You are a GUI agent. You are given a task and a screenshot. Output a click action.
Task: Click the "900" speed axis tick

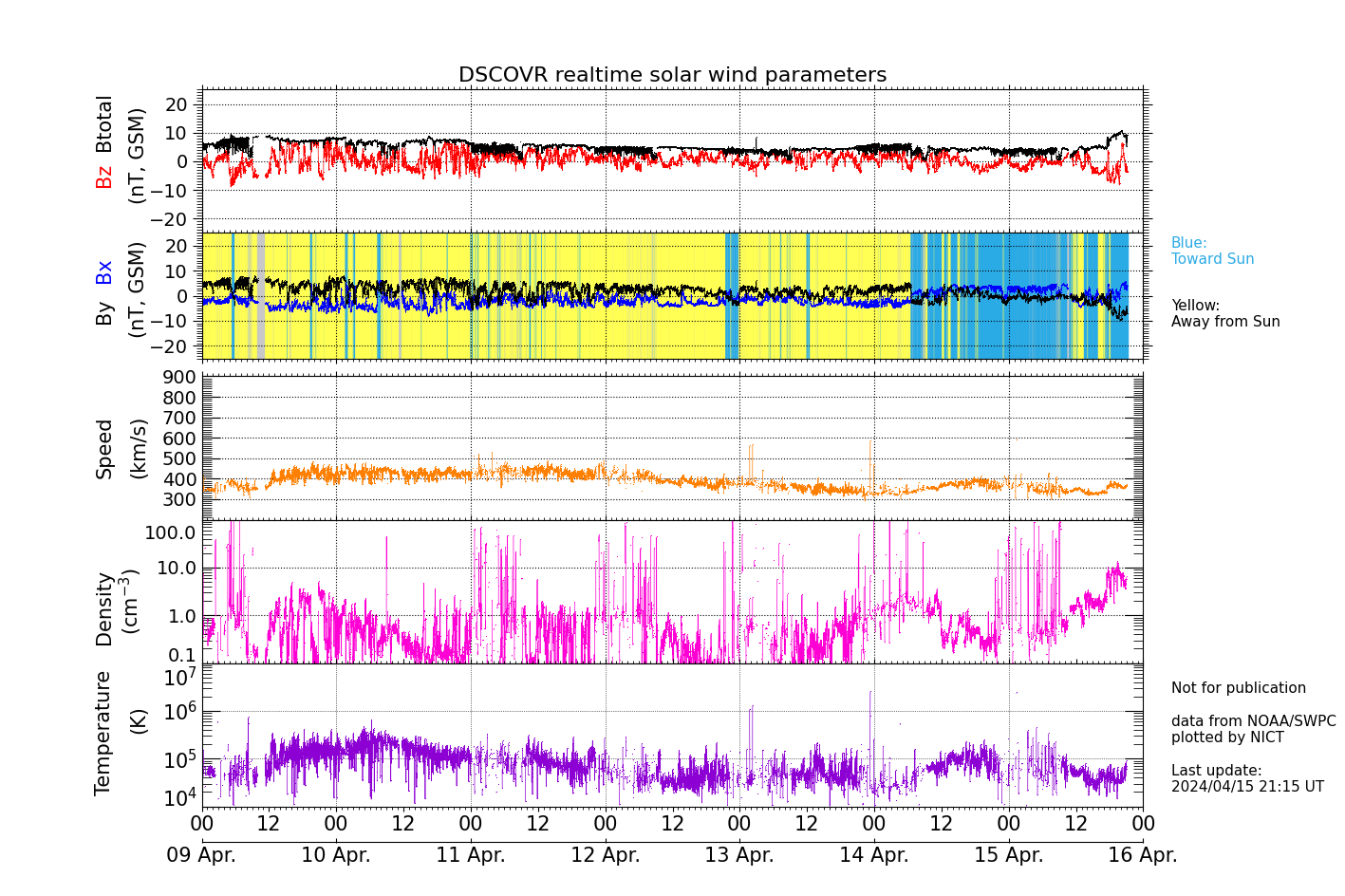pyautogui.click(x=180, y=378)
